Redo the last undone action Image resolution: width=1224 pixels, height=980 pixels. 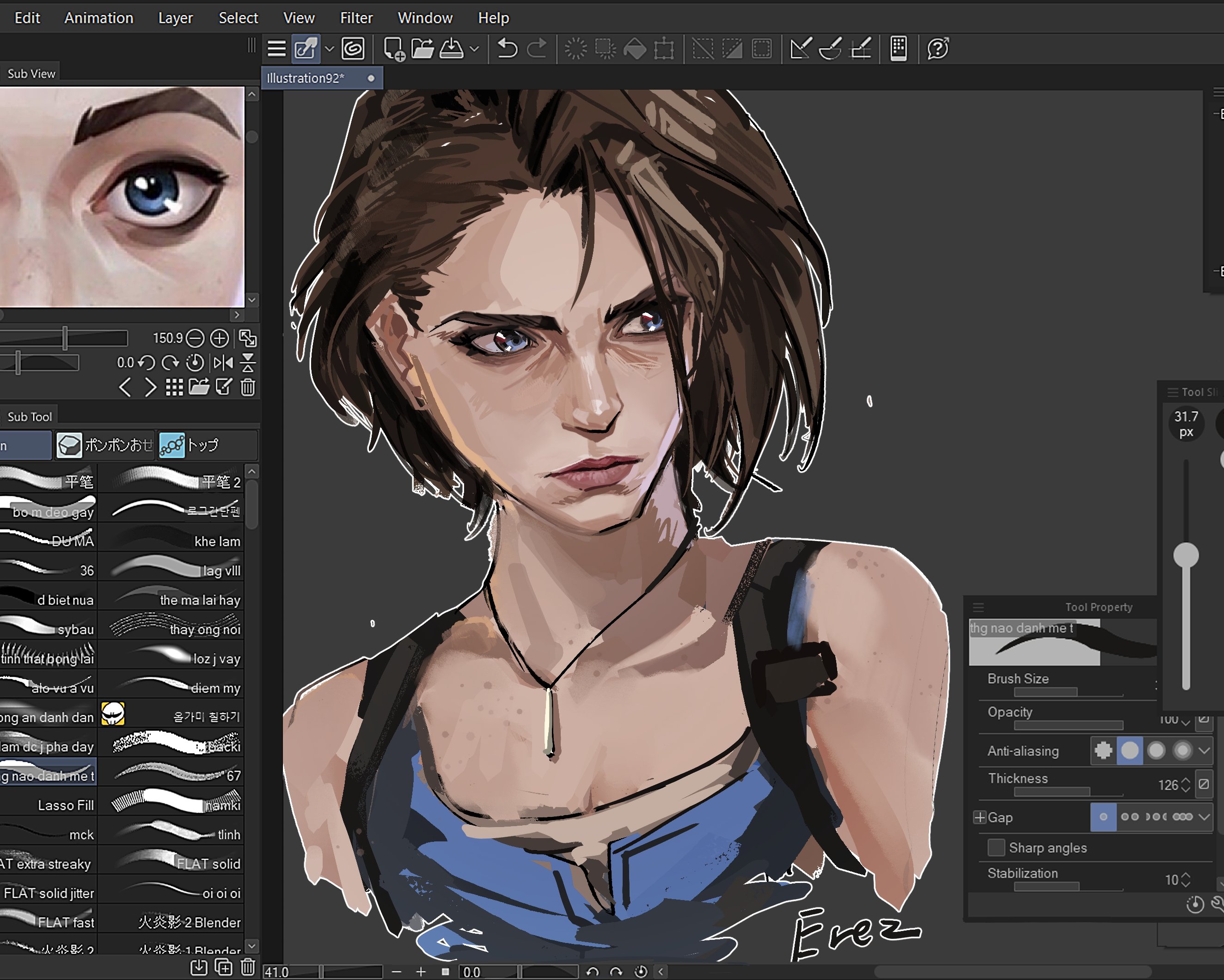[537, 49]
